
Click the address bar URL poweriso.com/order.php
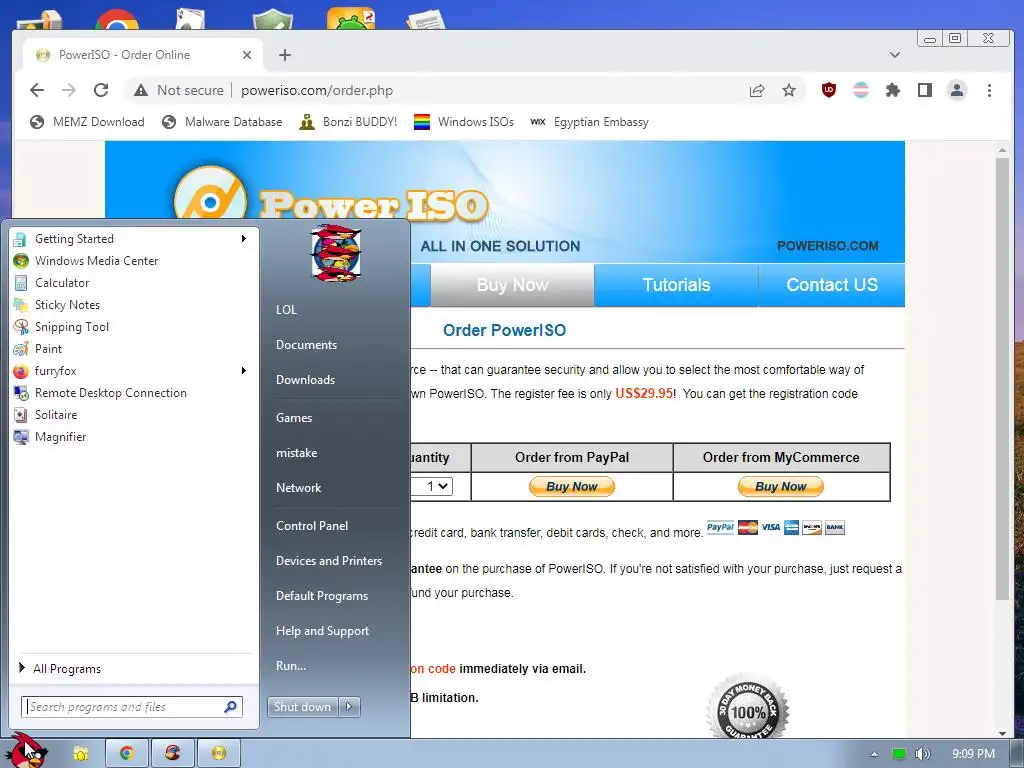317,90
